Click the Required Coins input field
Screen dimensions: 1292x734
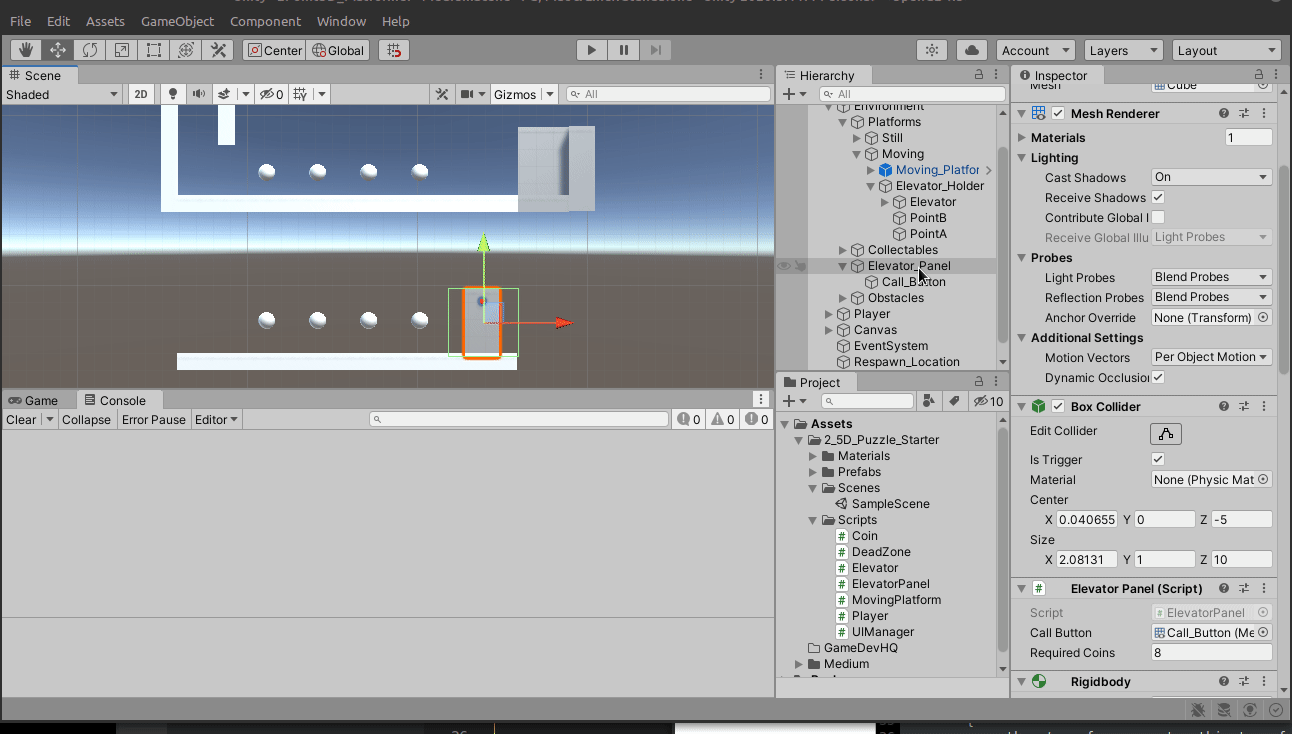(1212, 652)
